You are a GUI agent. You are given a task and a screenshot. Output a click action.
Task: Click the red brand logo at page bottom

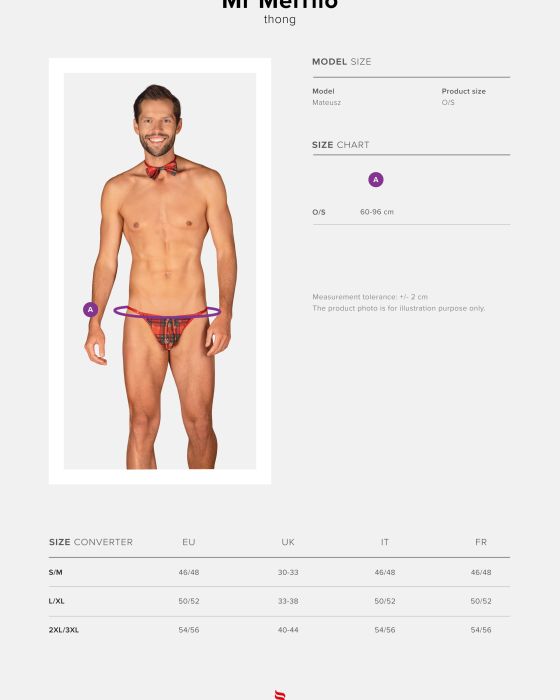pos(280,695)
